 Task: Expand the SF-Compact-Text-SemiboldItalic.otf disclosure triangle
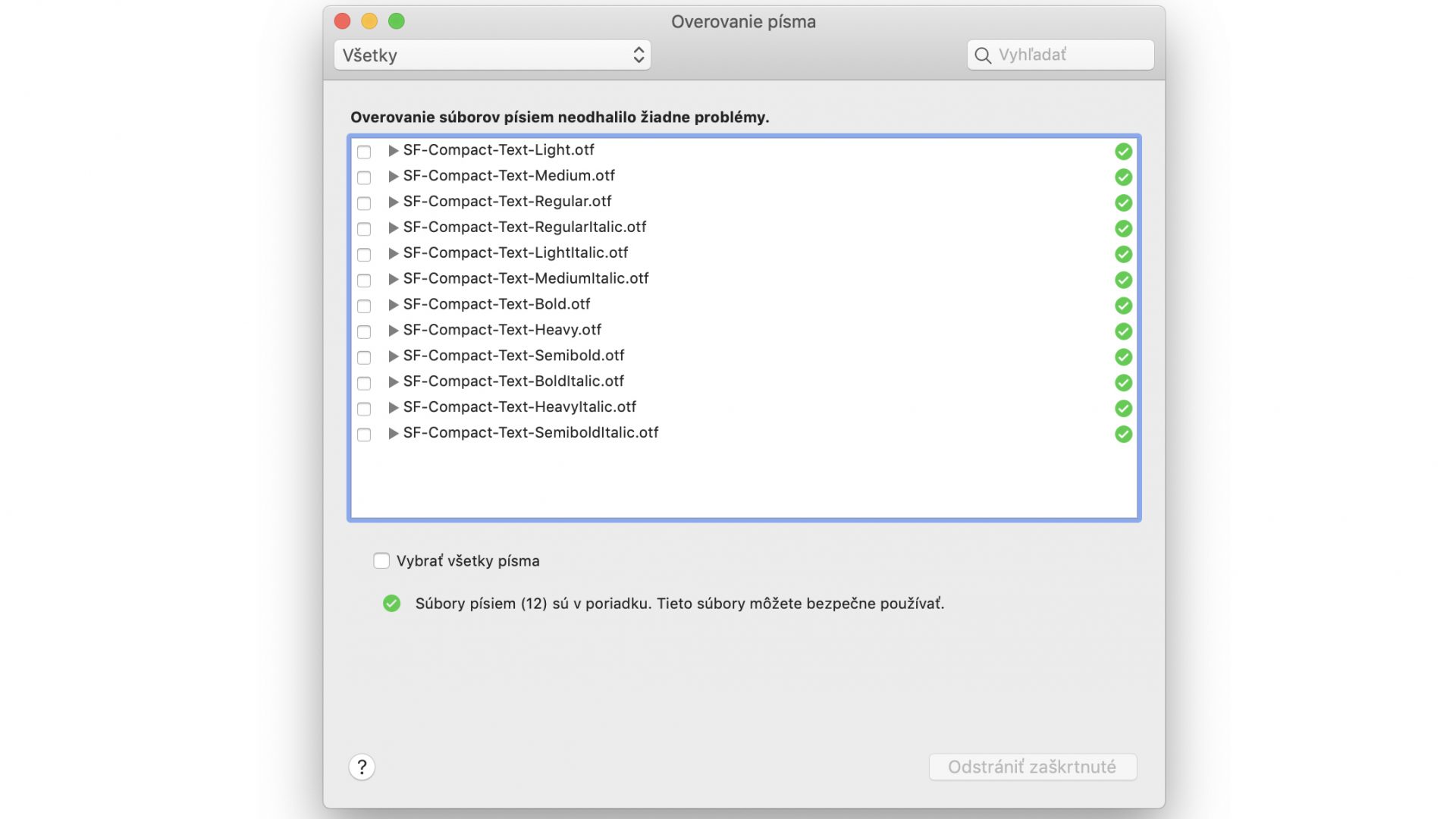click(x=393, y=434)
